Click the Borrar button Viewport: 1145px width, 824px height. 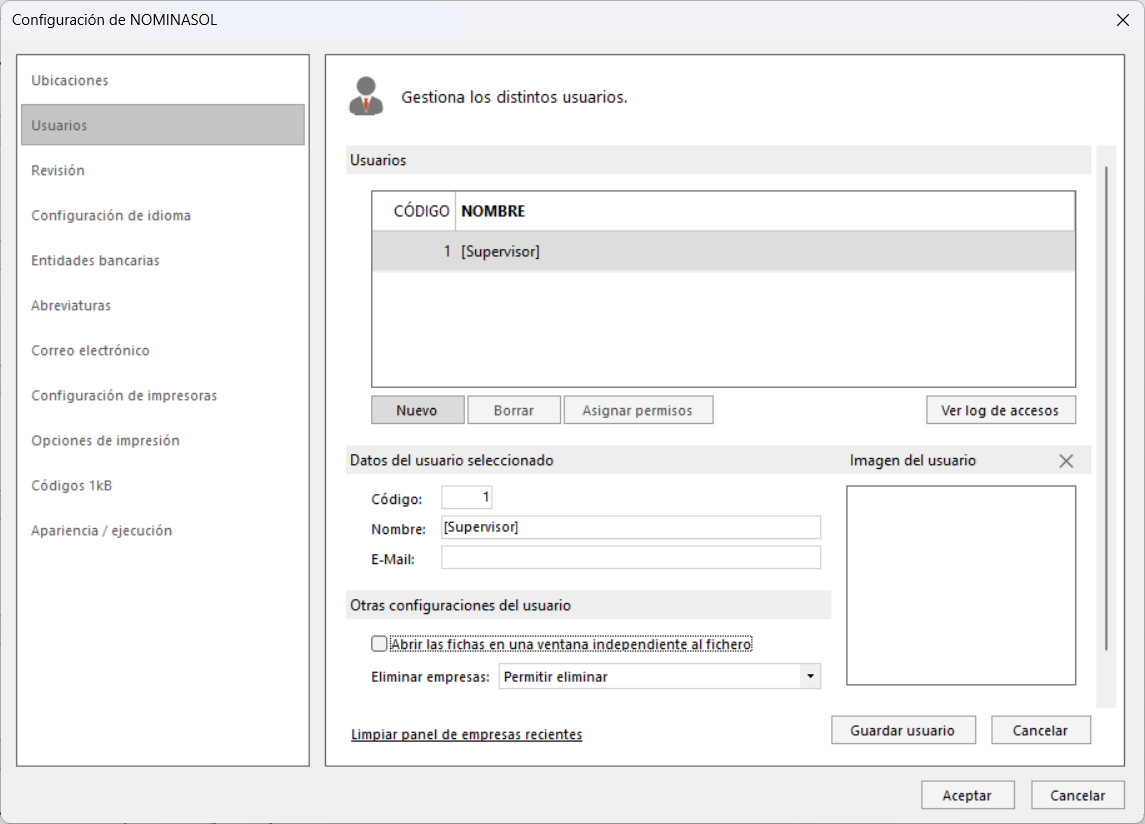pyautogui.click(x=514, y=410)
